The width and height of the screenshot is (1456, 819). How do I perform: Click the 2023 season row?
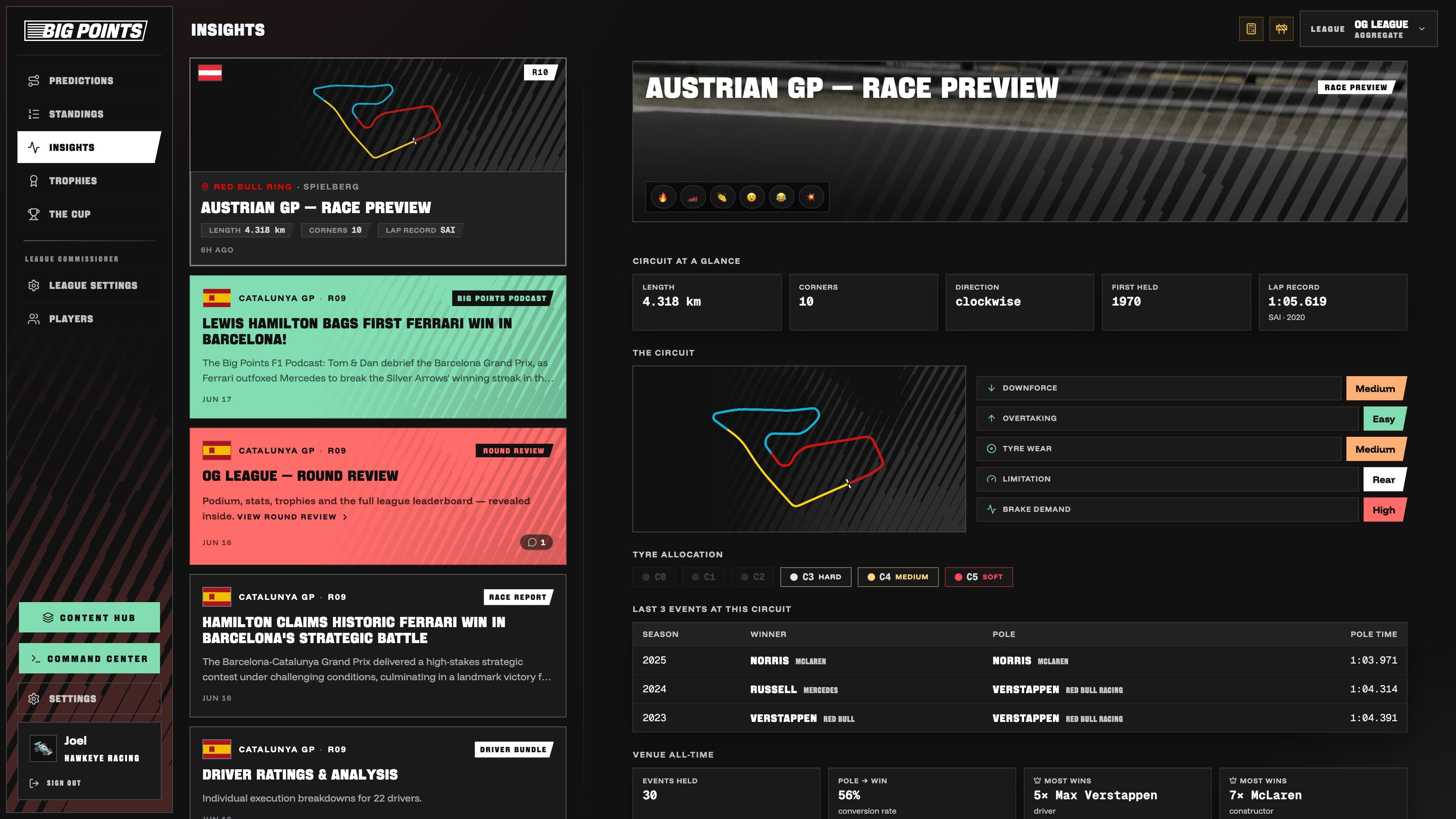tap(1020, 718)
